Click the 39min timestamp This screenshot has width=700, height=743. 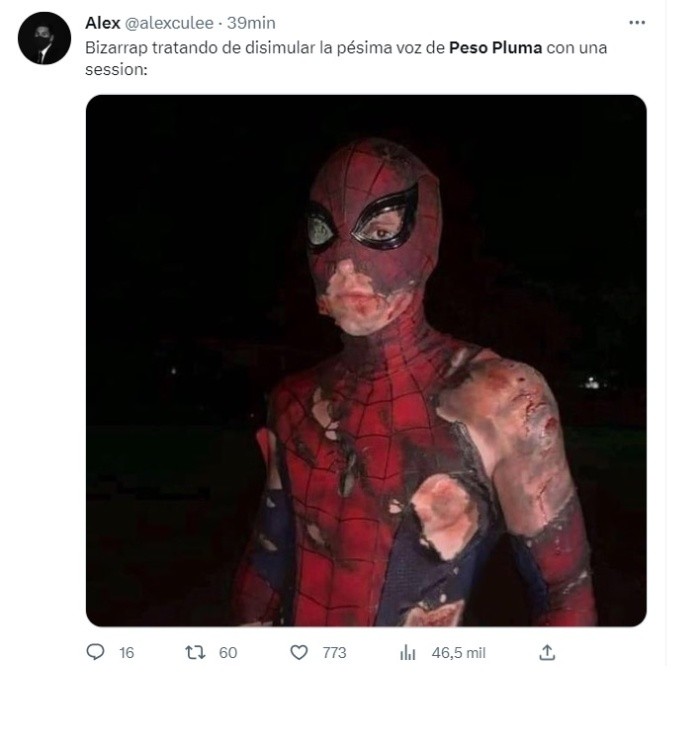pyautogui.click(x=251, y=23)
